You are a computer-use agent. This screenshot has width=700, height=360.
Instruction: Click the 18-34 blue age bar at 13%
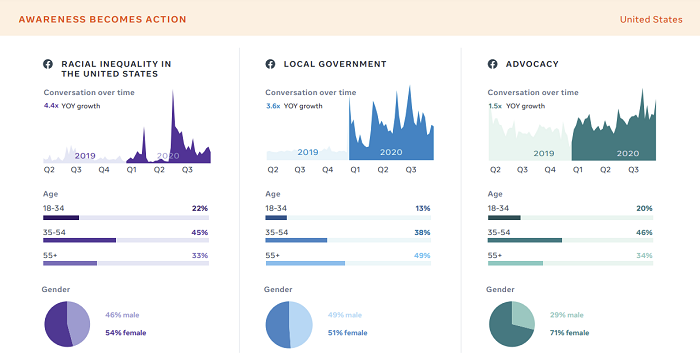(x=348, y=218)
